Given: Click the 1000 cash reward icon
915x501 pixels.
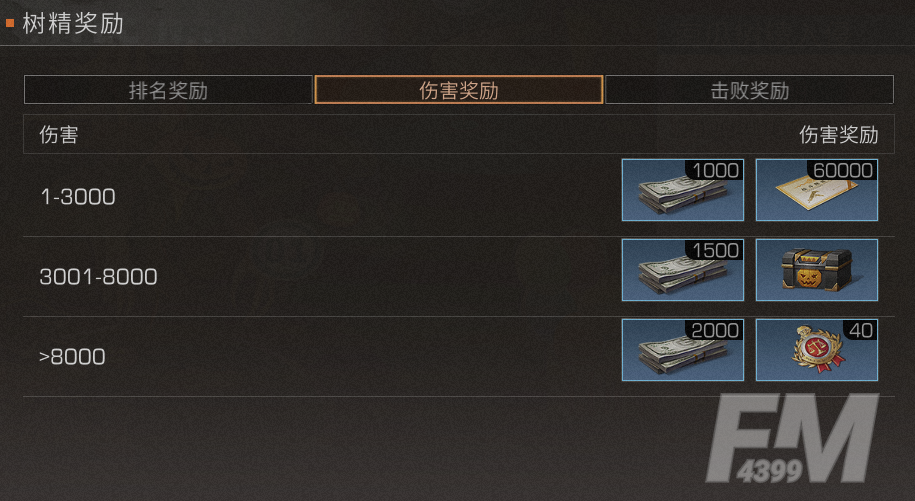Looking at the screenshot, I should click(x=683, y=190).
